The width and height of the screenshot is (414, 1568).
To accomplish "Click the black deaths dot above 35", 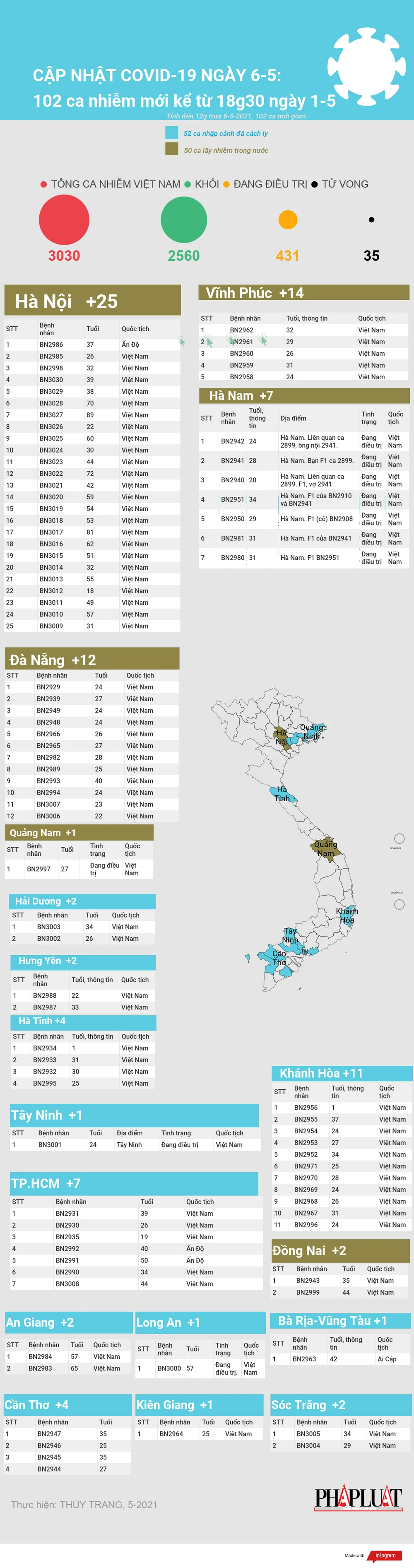I will [x=371, y=220].
